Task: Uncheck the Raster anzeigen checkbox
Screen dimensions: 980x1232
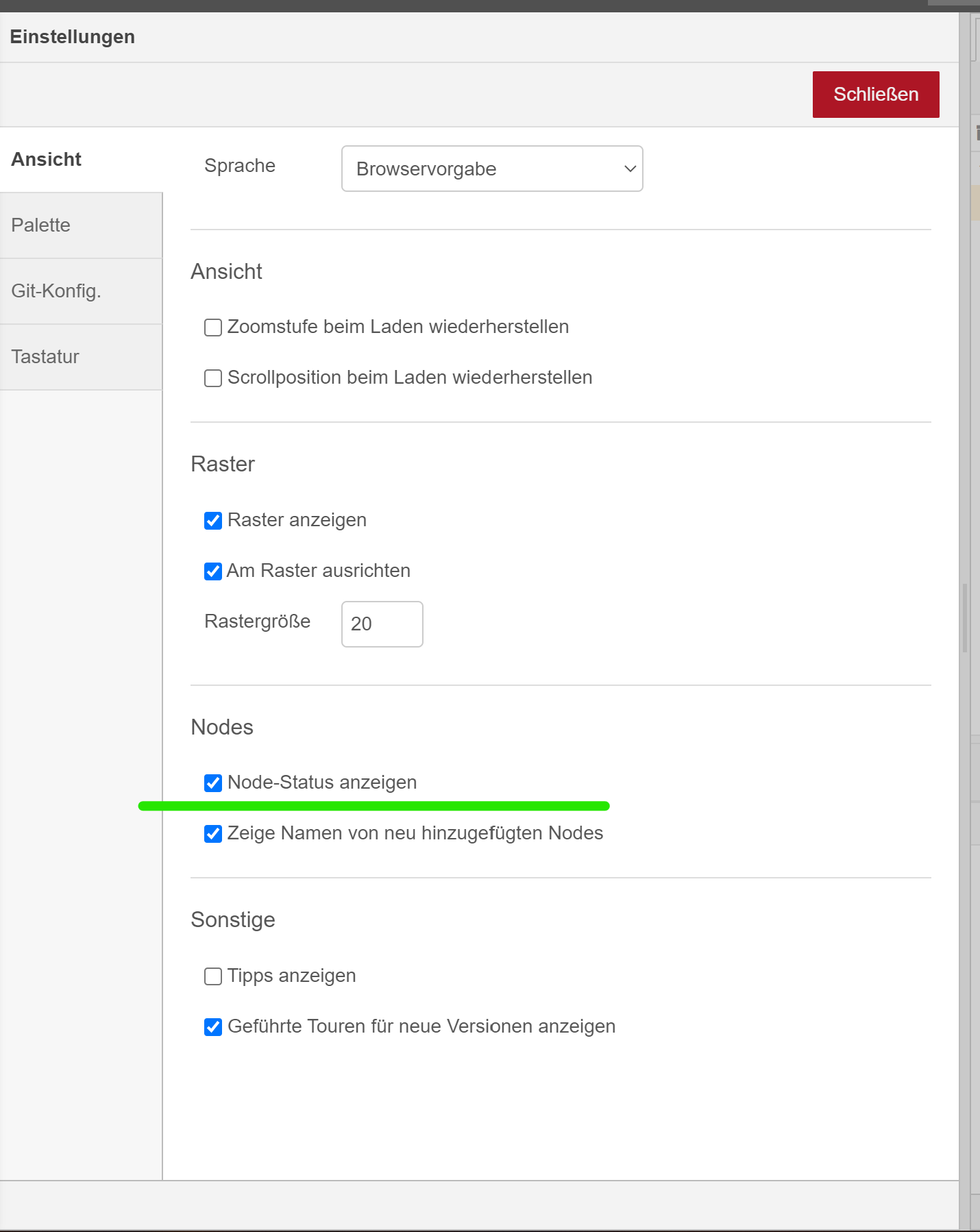Action: coord(213,521)
